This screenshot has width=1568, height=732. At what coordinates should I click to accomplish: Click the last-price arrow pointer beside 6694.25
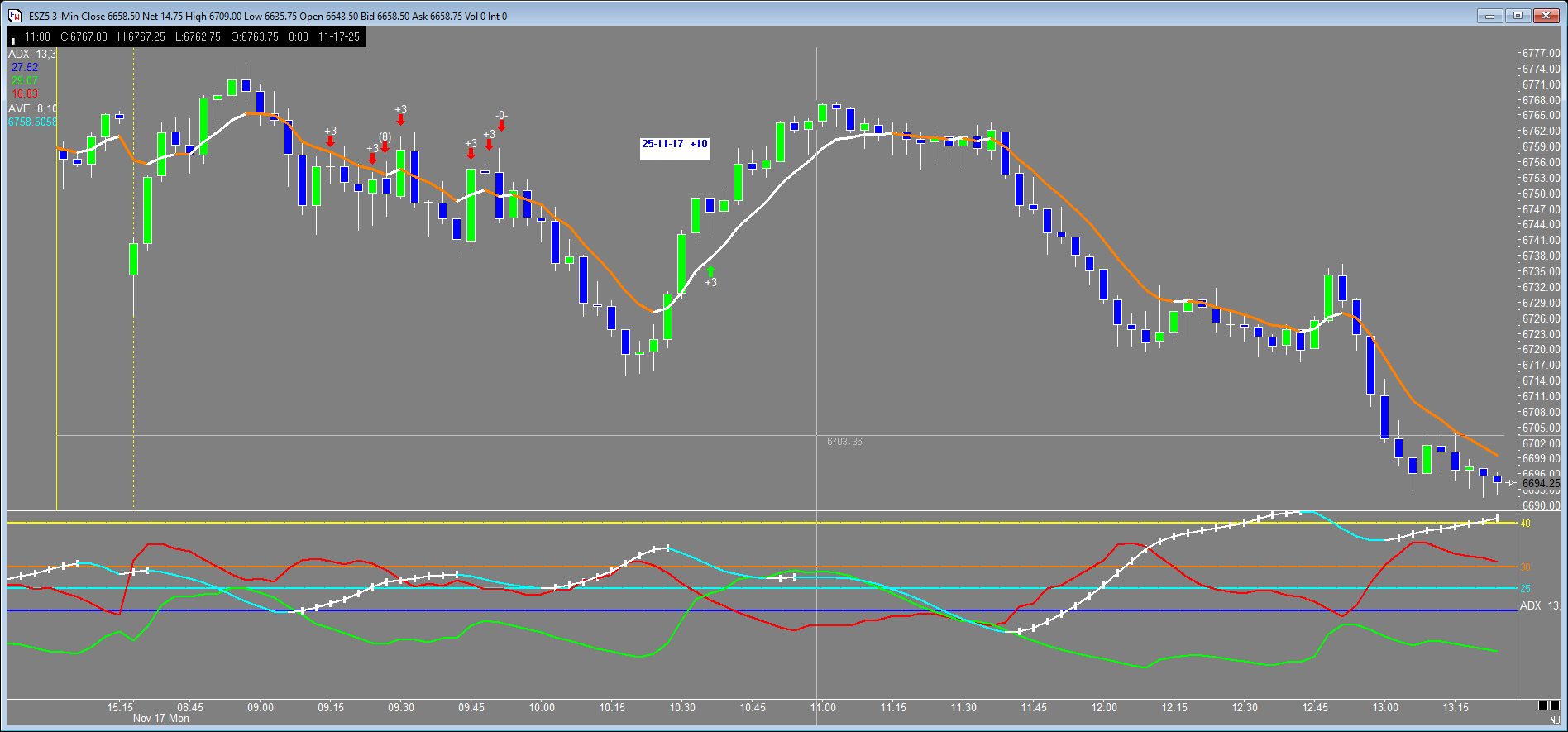(1512, 483)
